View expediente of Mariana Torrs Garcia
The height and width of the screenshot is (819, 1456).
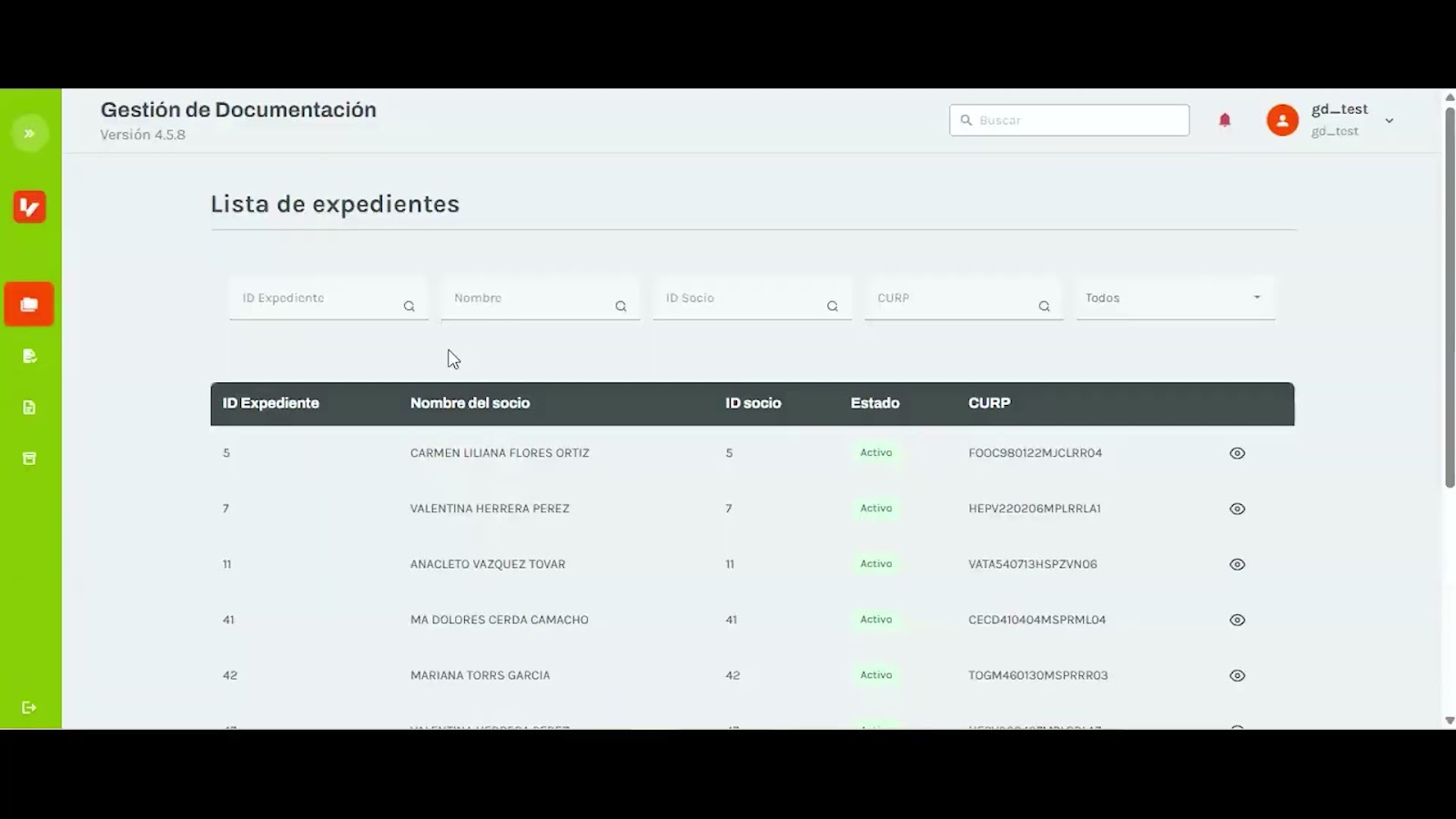pyautogui.click(x=1238, y=675)
